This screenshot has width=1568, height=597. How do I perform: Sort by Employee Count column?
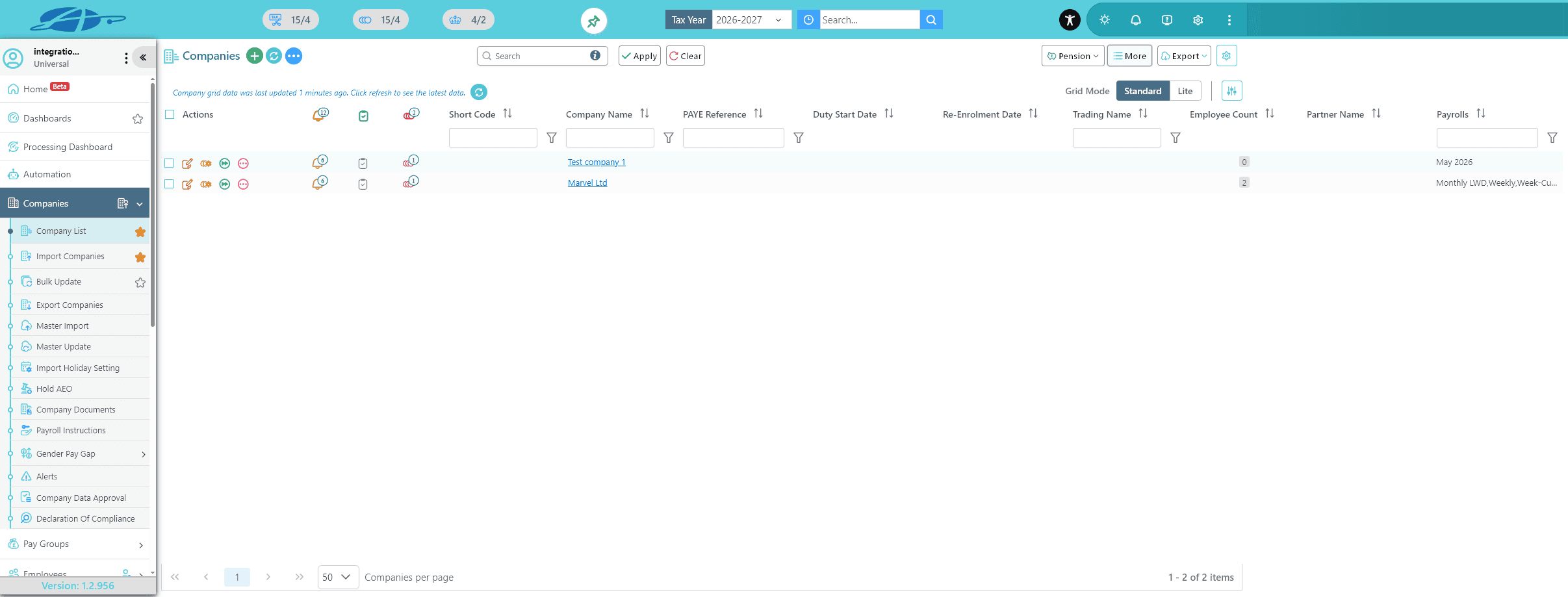[x=1270, y=114]
